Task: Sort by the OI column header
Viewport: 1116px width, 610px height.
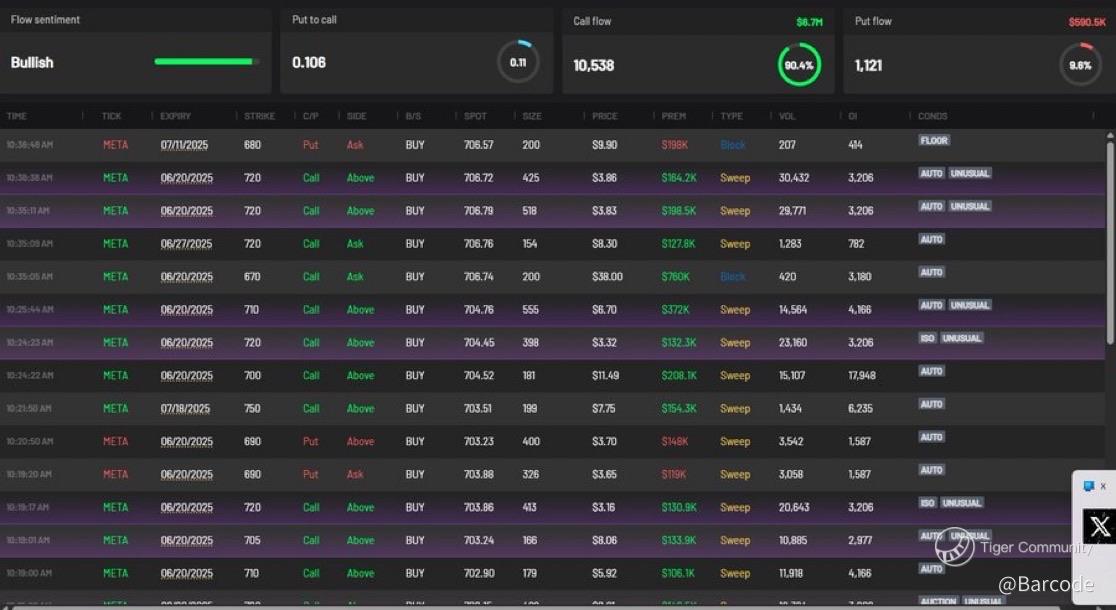Action: [853, 116]
